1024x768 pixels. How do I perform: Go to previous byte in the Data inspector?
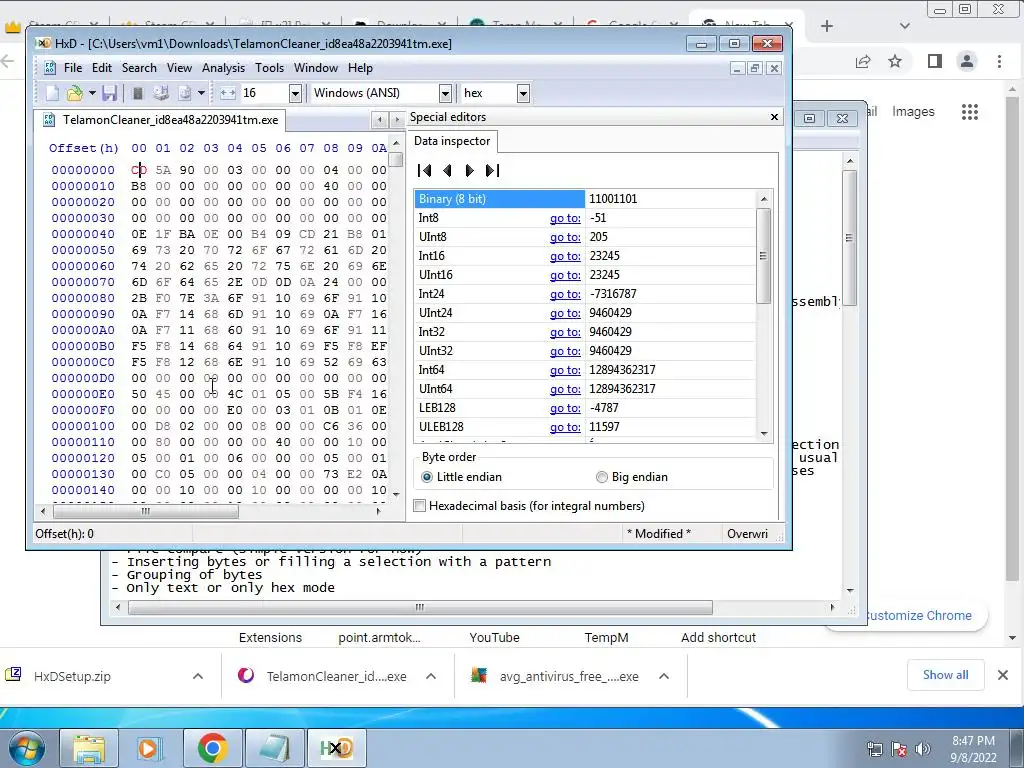pos(447,170)
